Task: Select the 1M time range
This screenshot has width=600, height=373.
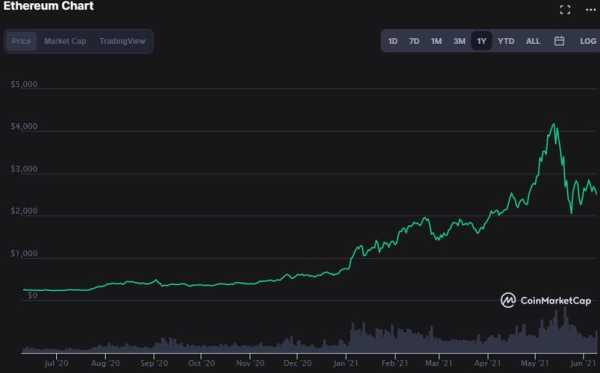Action: pos(437,41)
